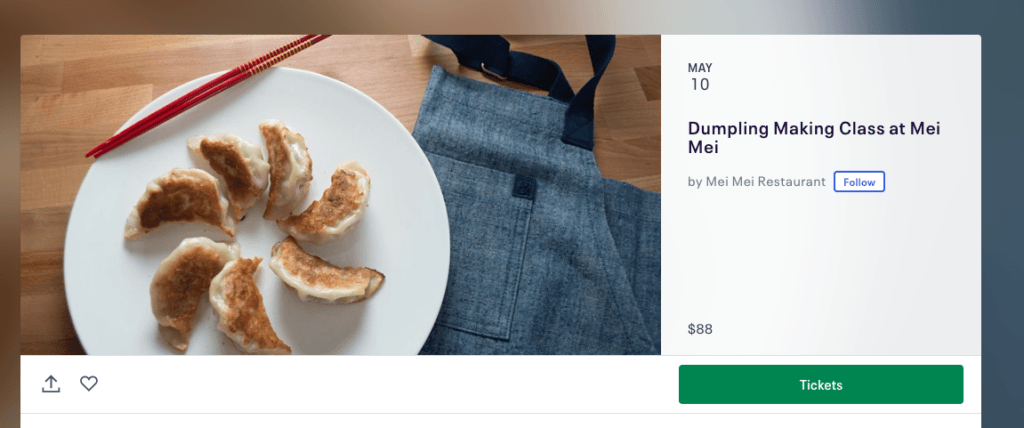Follow Mei Mei Restaurant organizer
The height and width of the screenshot is (428, 1024).
859,182
